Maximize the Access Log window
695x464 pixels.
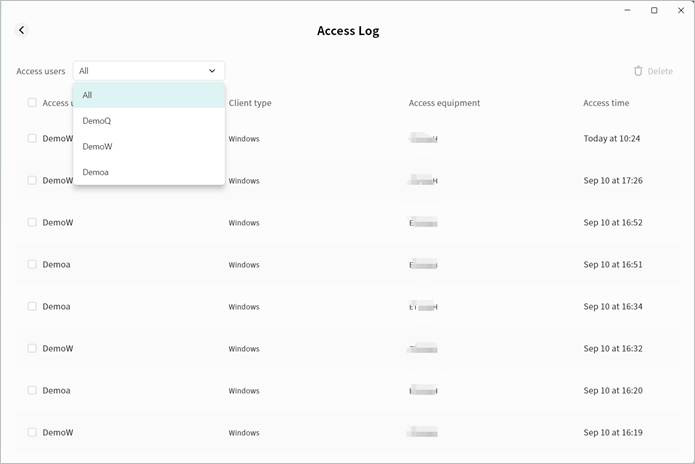654,10
